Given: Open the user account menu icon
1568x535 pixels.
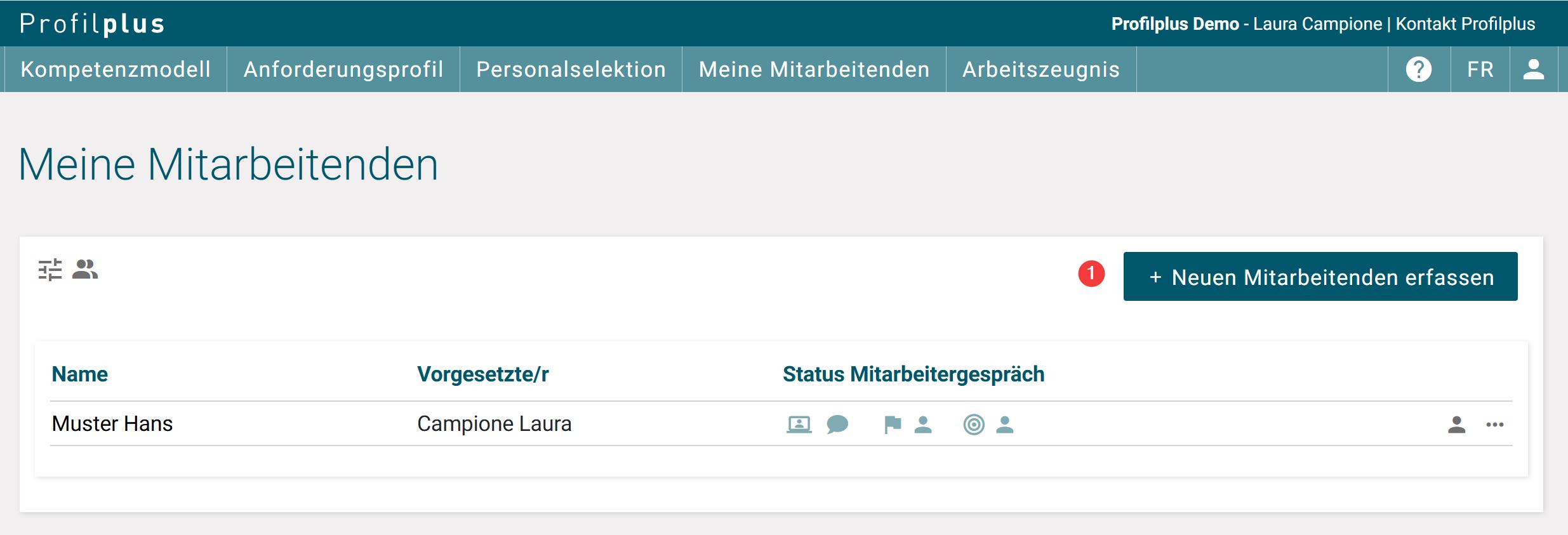Looking at the screenshot, I should tap(1533, 69).
